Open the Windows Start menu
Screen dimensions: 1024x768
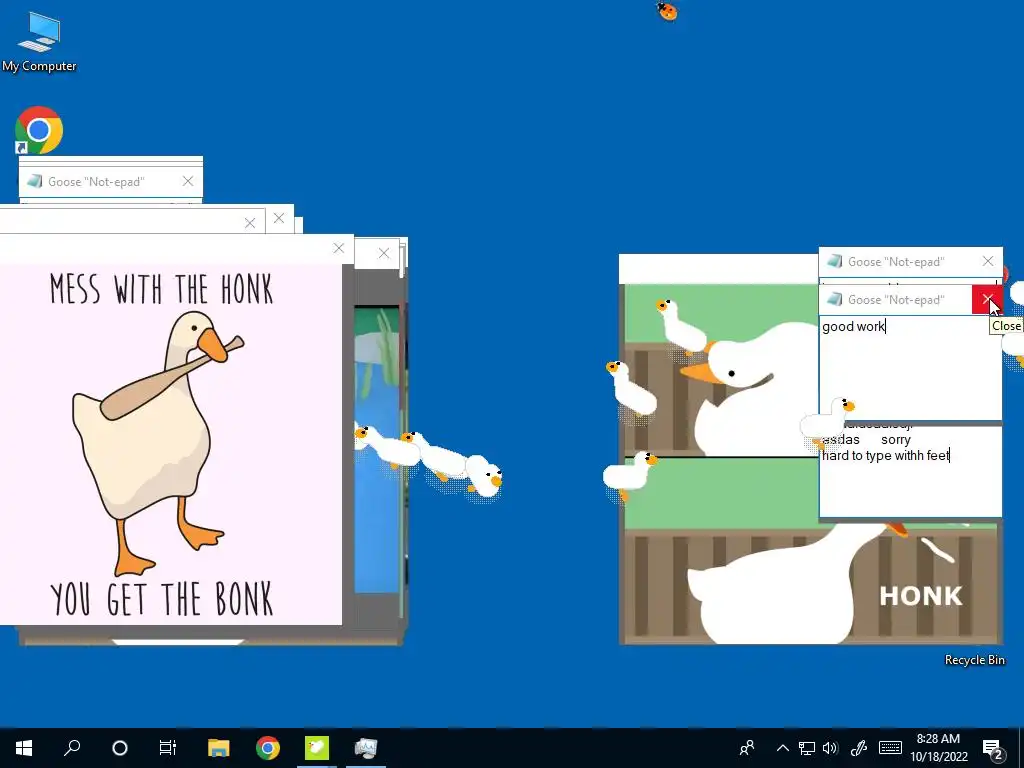pyautogui.click(x=24, y=748)
